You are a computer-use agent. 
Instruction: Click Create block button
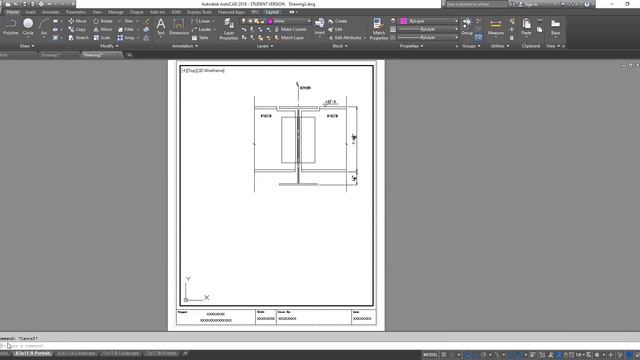tap(338, 21)
